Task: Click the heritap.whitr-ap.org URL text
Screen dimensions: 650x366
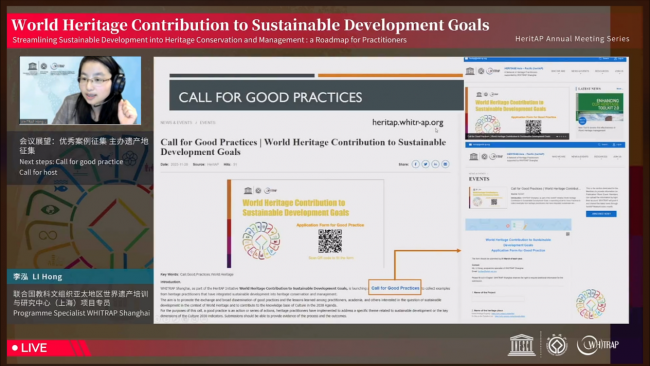Action: [407, 122]
